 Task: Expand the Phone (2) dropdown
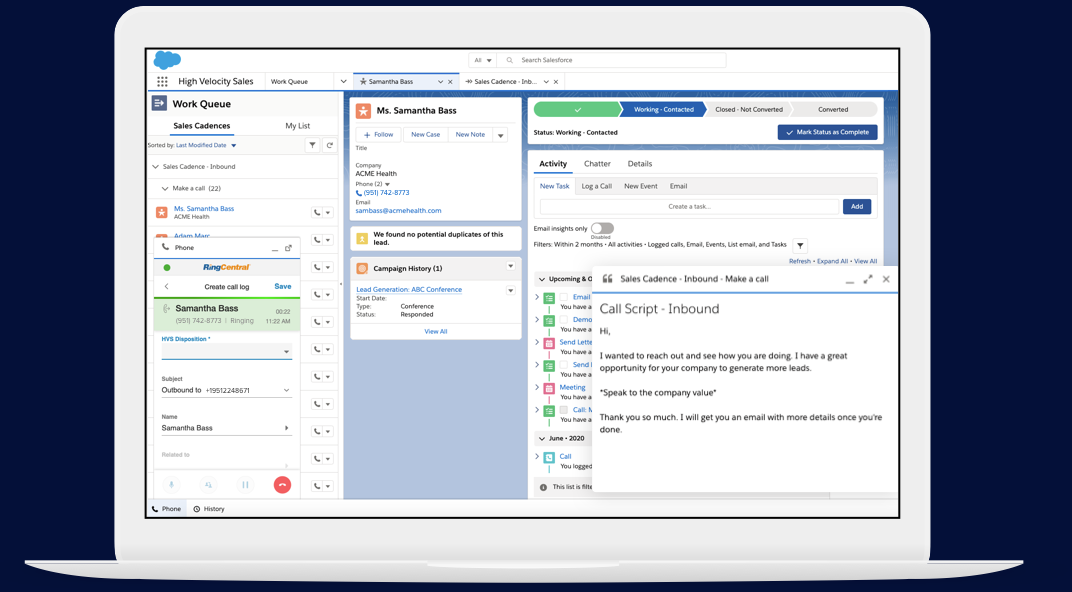[x=388, y=185]
